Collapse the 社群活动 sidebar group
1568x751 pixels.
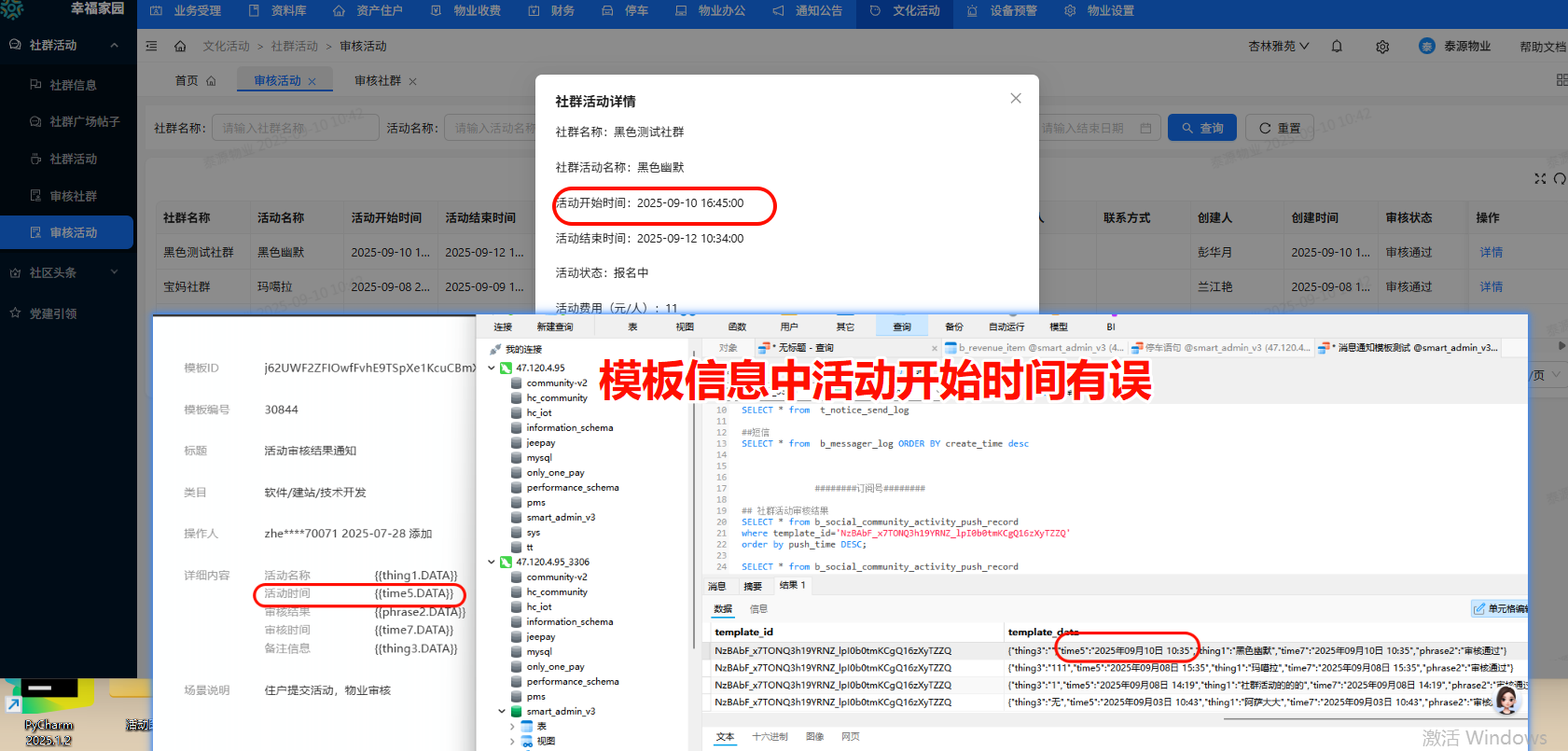pos(114,45)
